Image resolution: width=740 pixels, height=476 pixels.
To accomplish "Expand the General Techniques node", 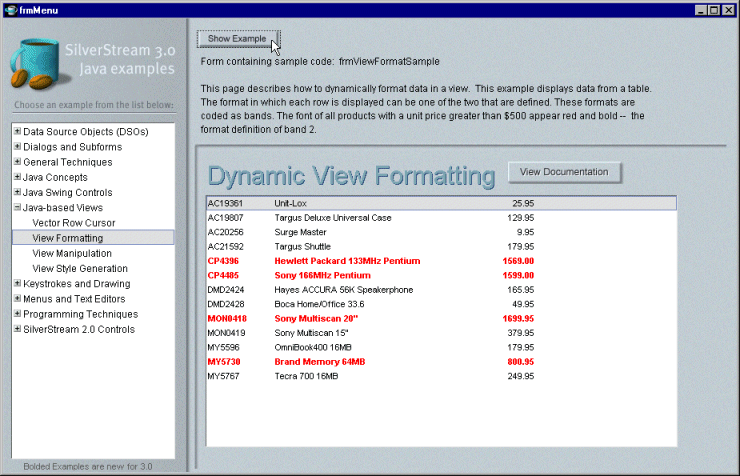I will [17, 161].
